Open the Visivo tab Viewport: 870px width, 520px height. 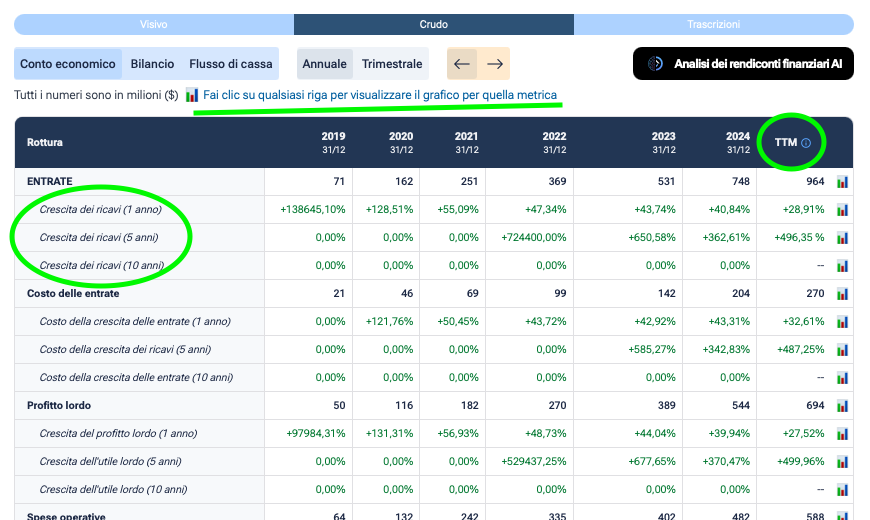point(154,24)
